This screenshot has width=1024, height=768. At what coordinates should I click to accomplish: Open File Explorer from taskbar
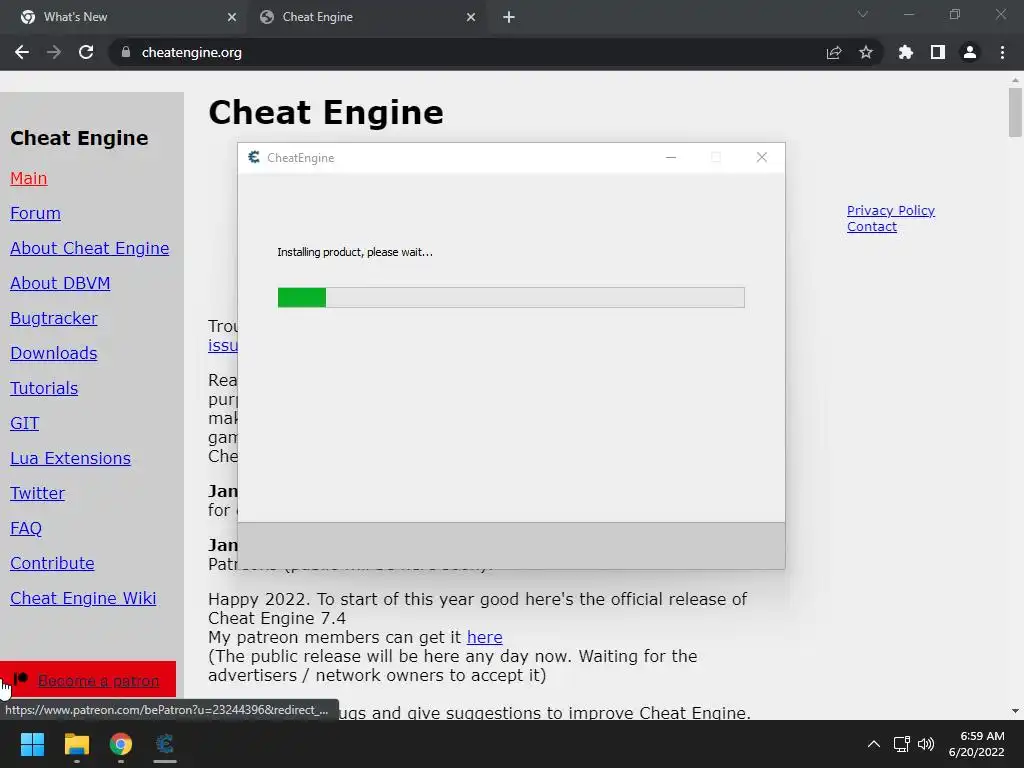tap(76, 744)
